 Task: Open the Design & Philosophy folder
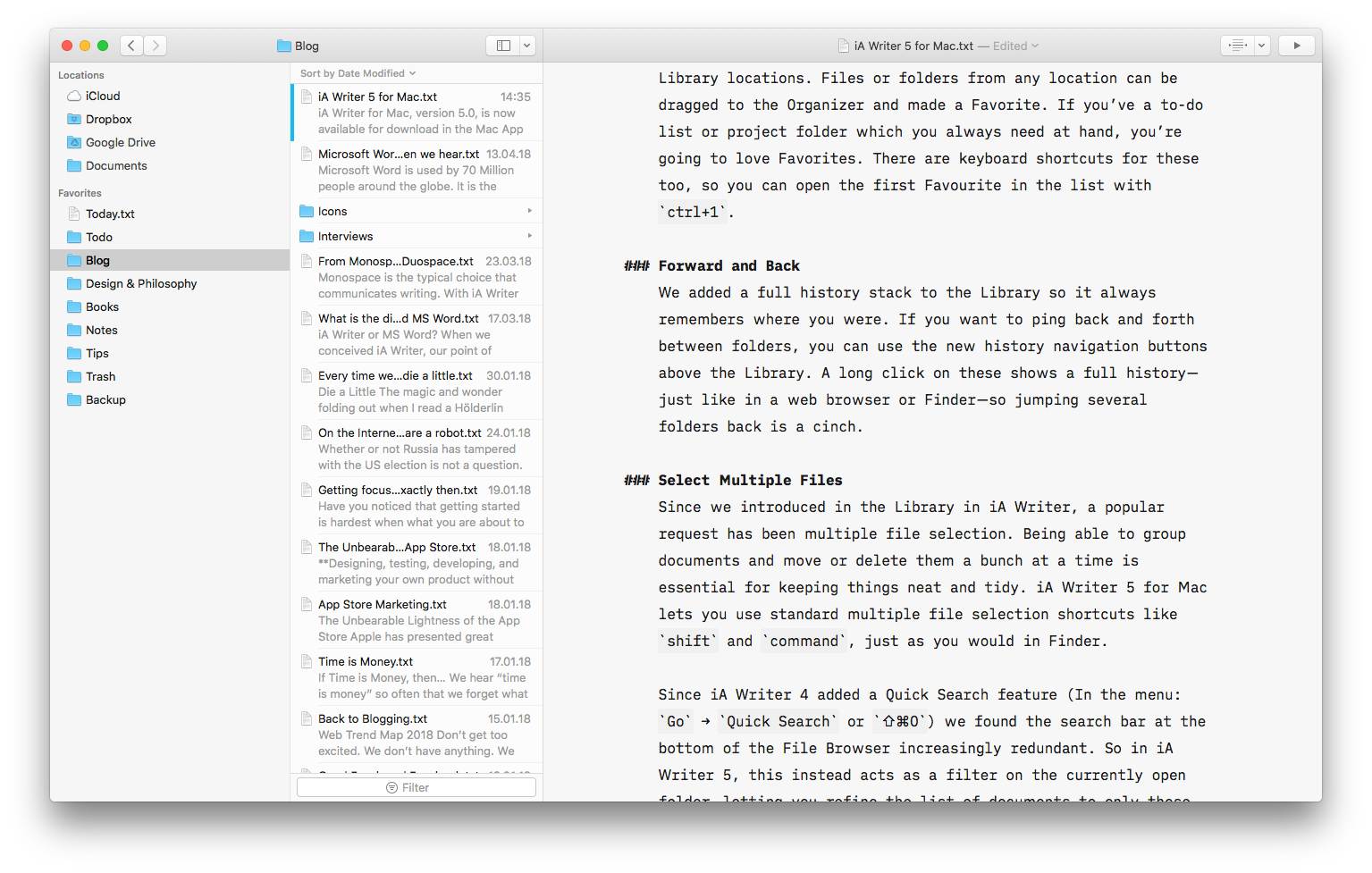(140, 283)
